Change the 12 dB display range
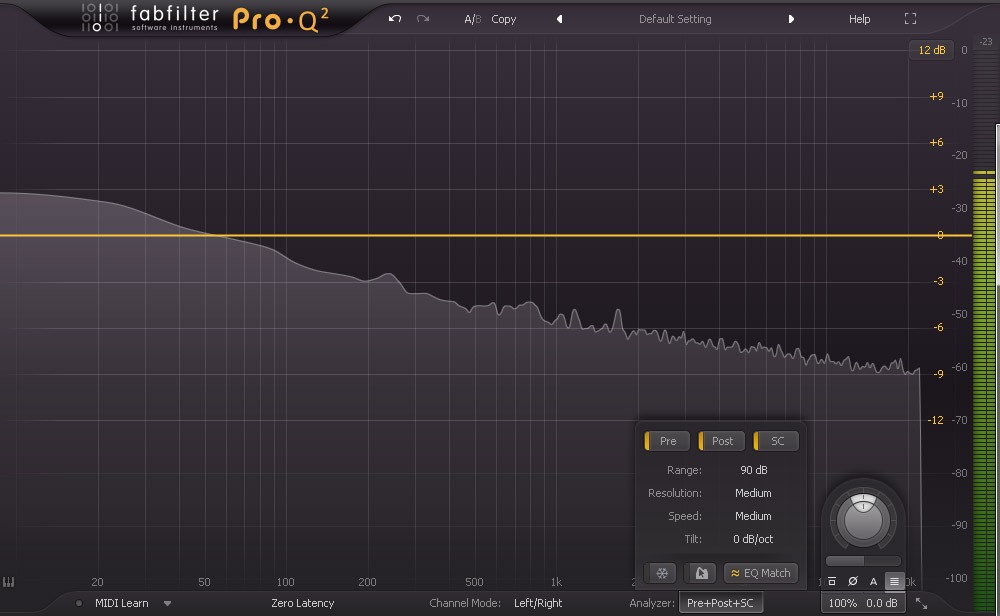This screenshot has height=616, width=1000. [931, 50]
